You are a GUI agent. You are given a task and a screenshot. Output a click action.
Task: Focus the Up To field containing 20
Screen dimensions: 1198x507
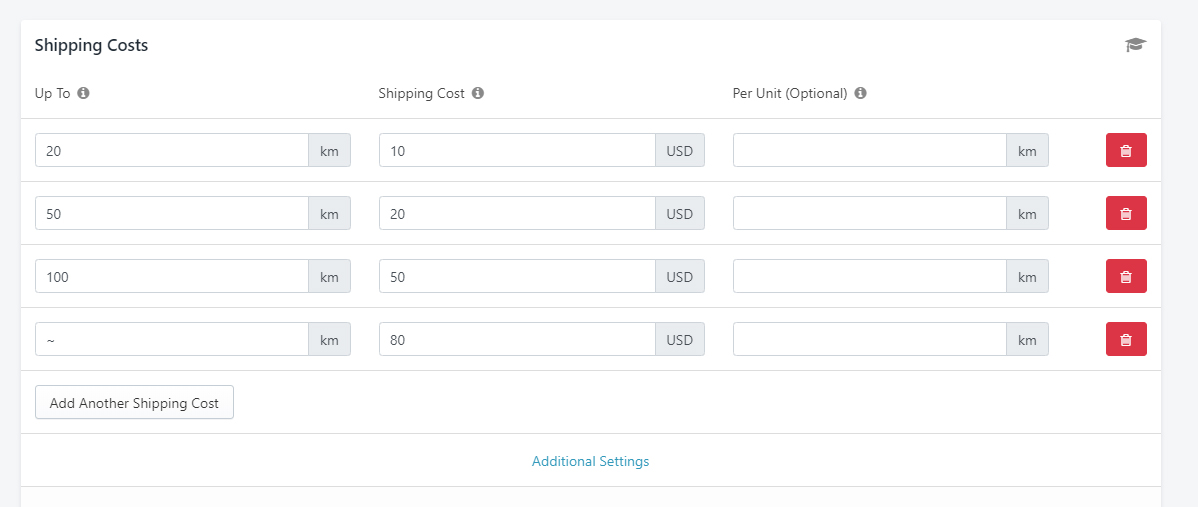pyautogui.click(x=171, y=150)
